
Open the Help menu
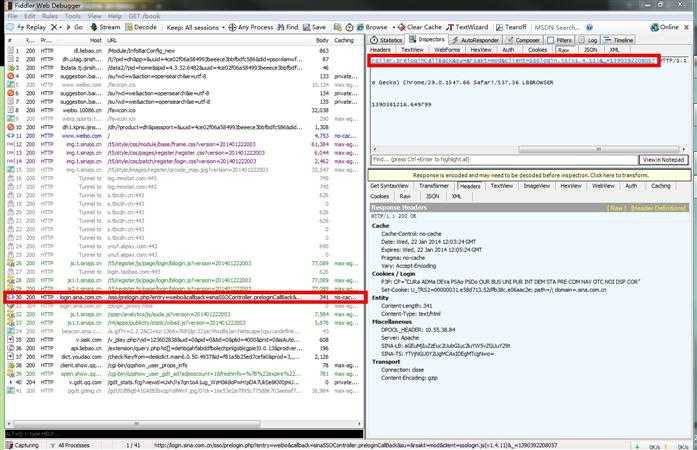click(114, 16)
